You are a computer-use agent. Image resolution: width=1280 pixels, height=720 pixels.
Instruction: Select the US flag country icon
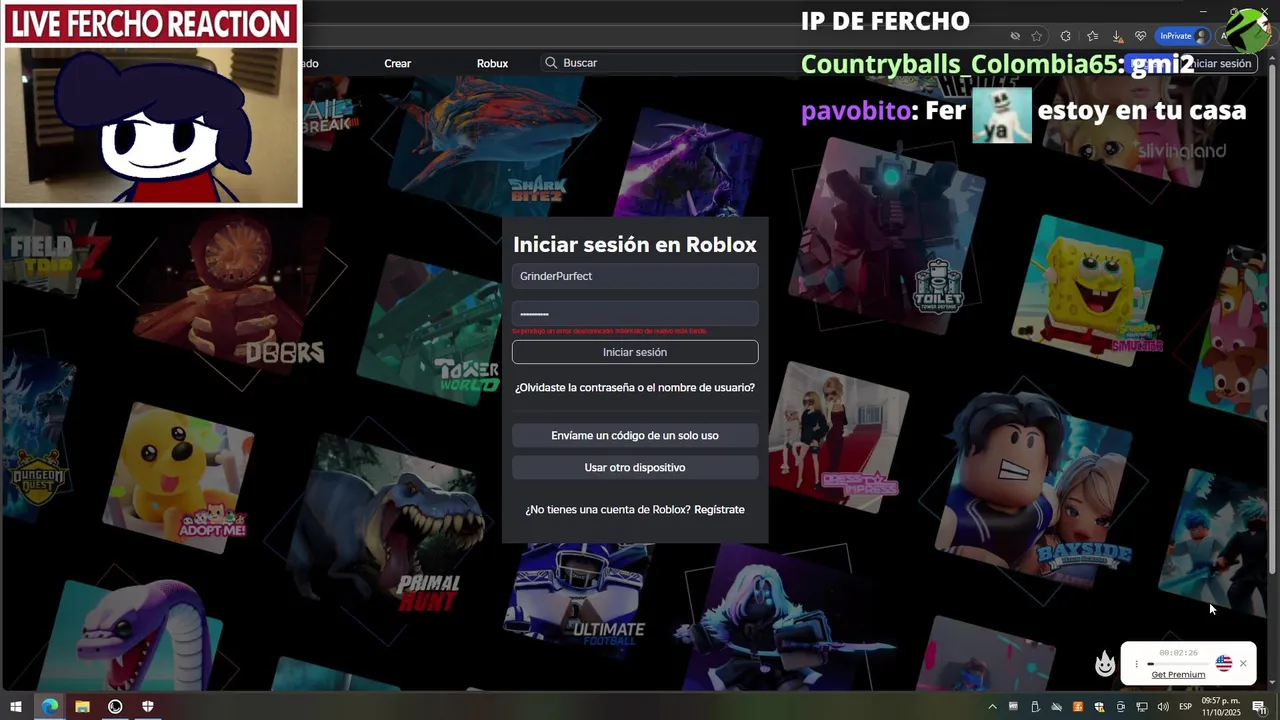coord(1224,663)
